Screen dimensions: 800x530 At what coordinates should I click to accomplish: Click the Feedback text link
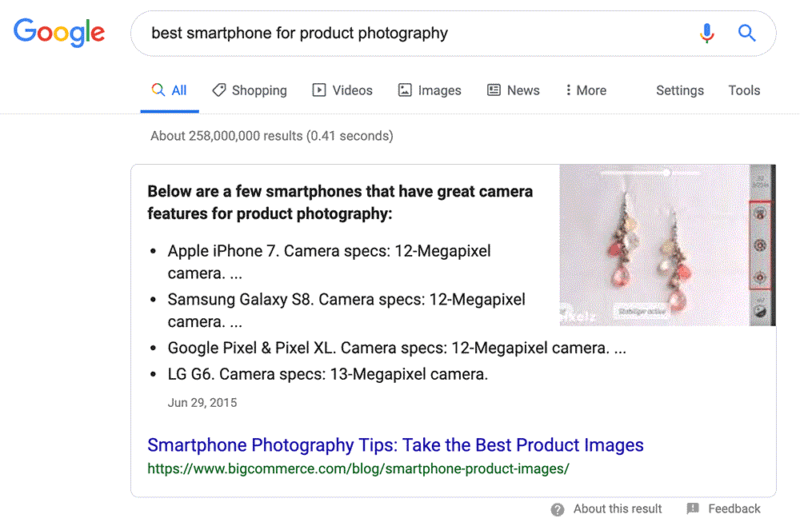click(734, 509)
